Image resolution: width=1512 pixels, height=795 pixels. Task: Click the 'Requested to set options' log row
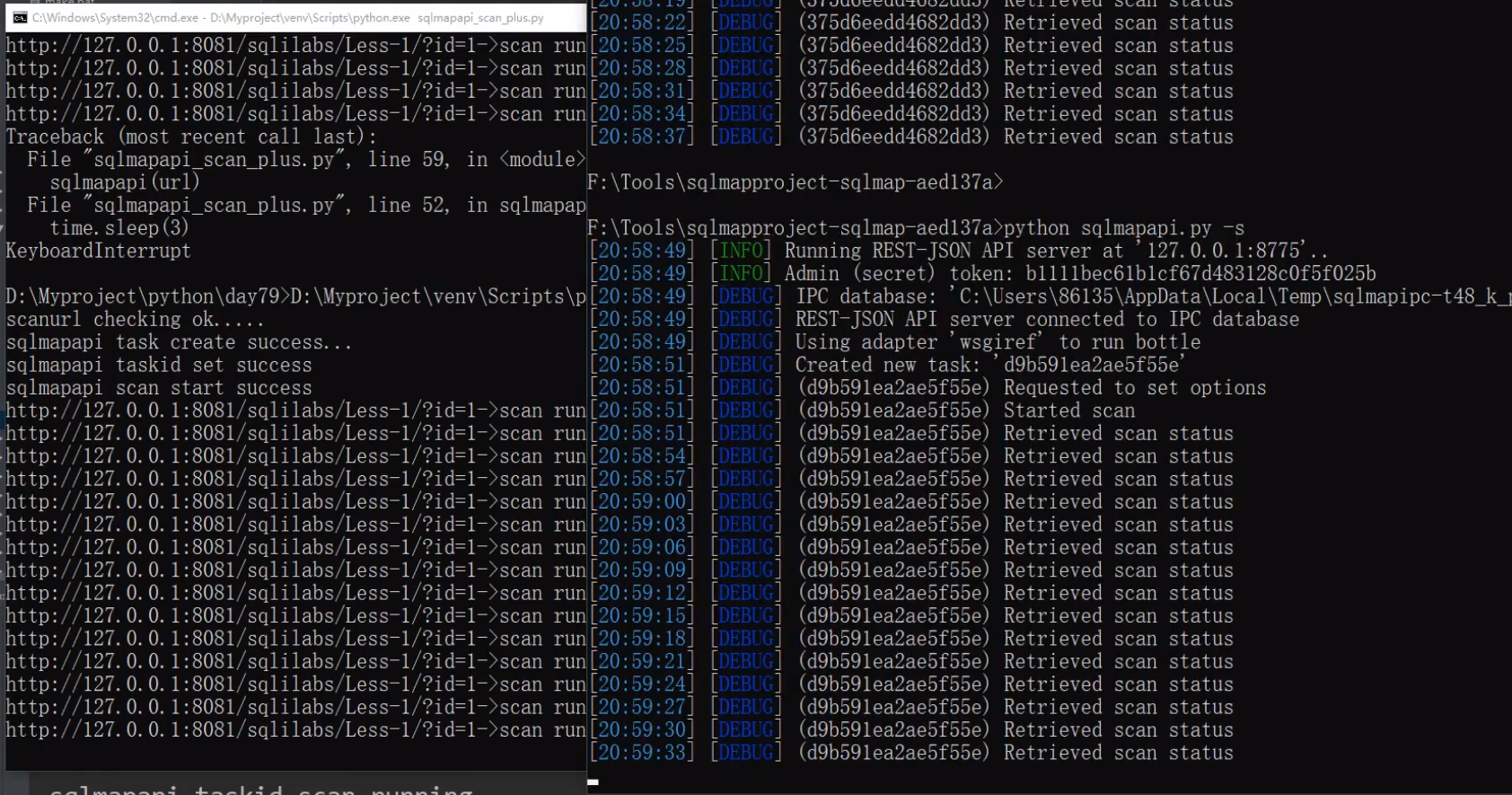[x=927, y=388]
